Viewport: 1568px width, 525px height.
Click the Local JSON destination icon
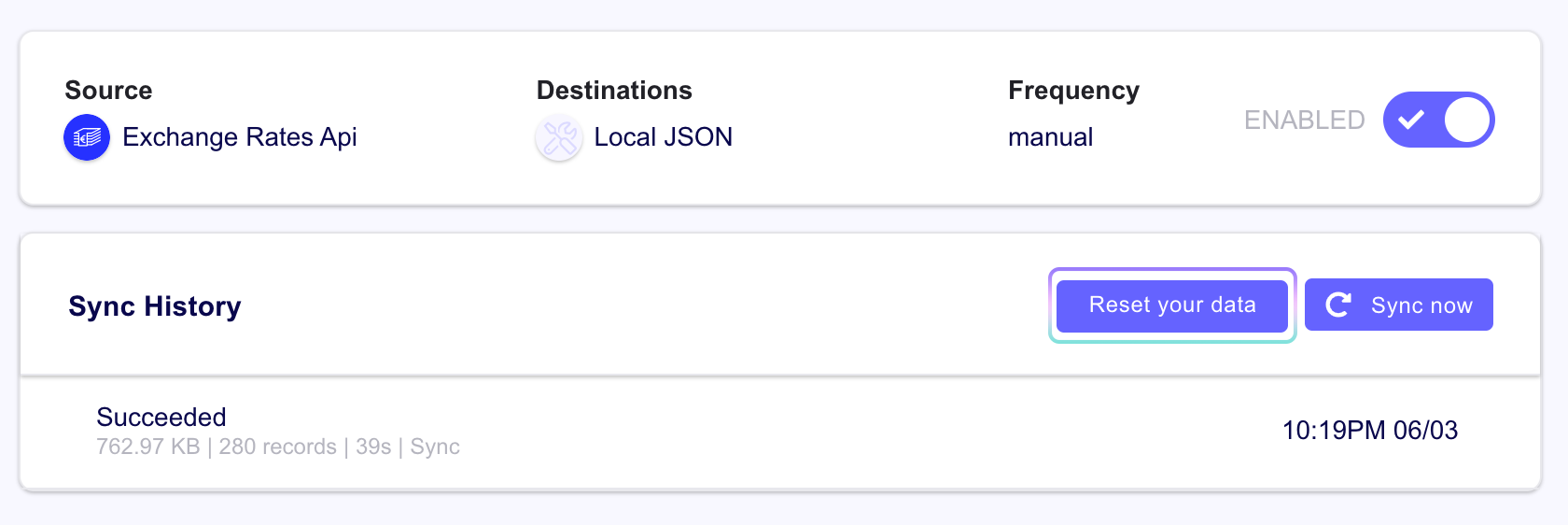(x=559, y=138)
